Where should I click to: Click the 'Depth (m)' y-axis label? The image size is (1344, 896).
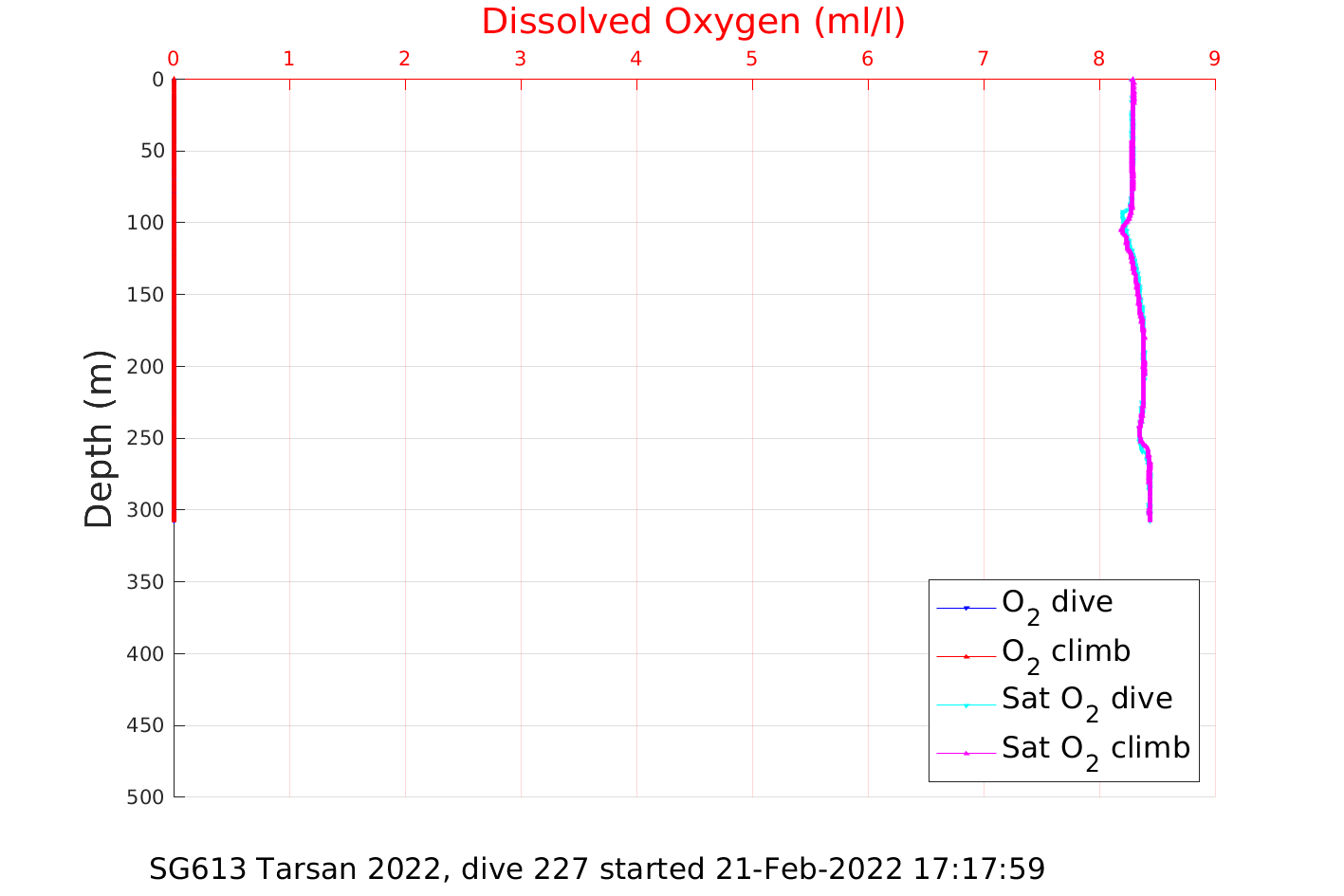tap(99, 438)
